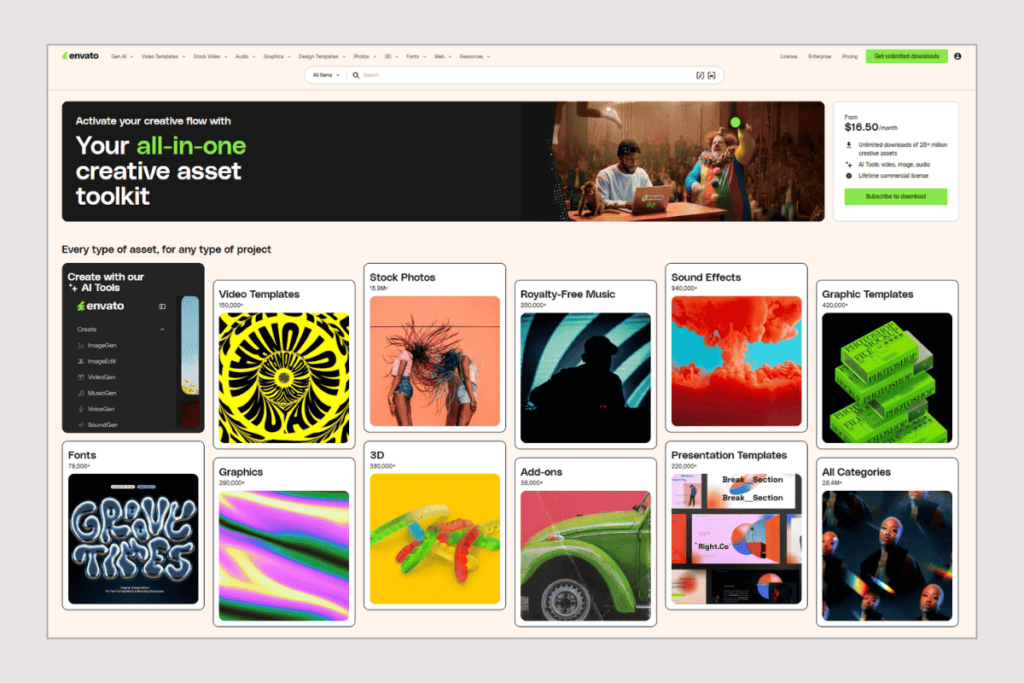Go to the License page link
This screenshot has width=1024, height=683.
point(788,57)
